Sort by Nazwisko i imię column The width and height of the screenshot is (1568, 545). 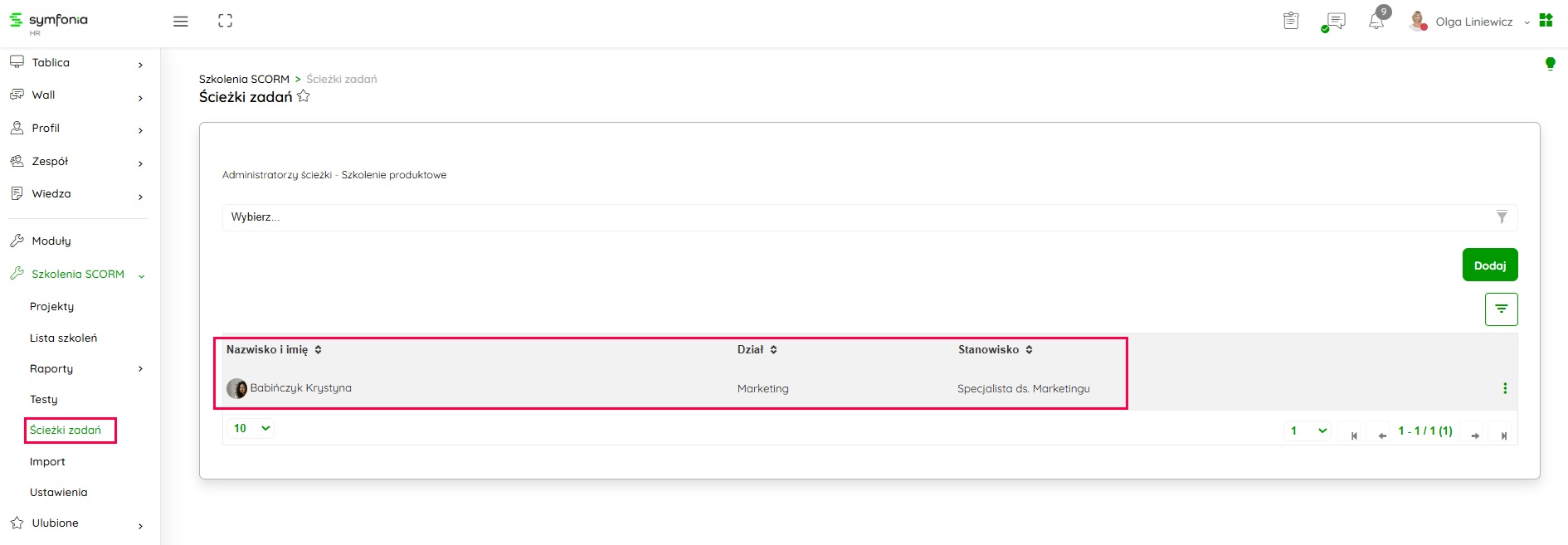point(318,350)
